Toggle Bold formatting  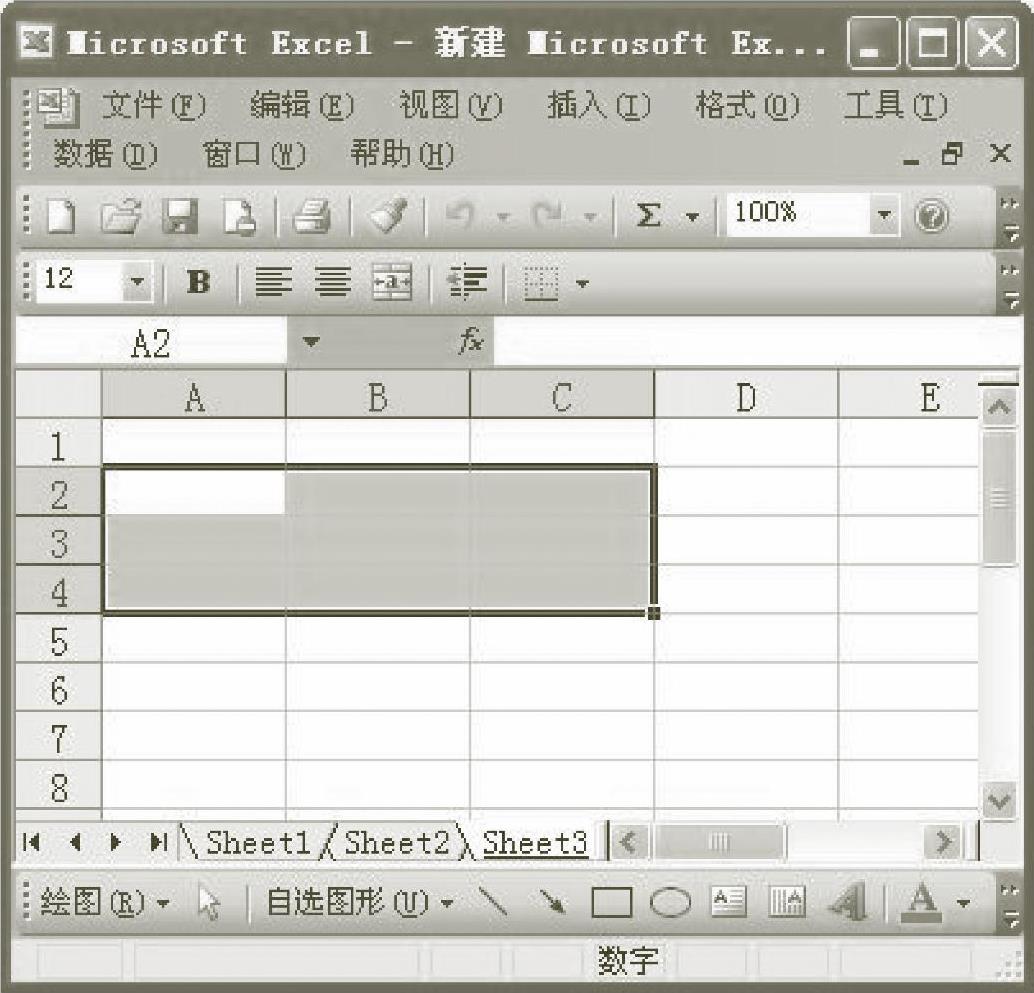198,282
